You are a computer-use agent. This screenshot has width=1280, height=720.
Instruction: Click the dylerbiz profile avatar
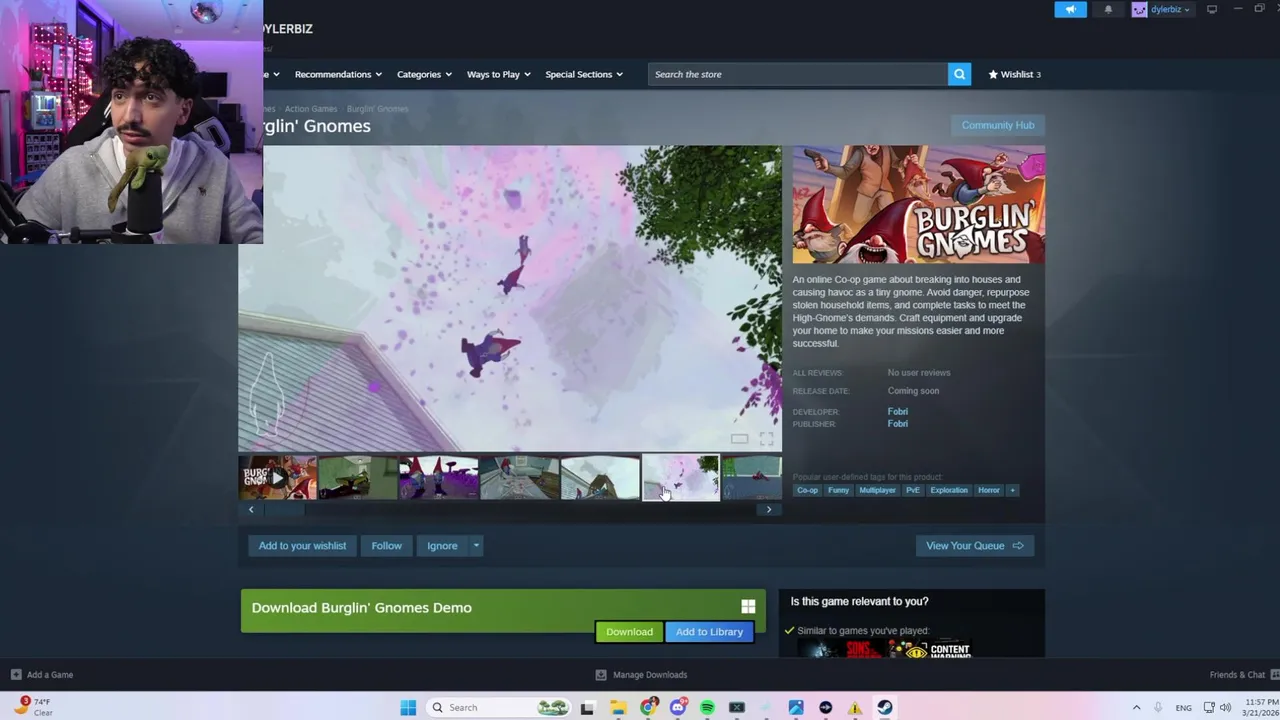coord(1139,9)
